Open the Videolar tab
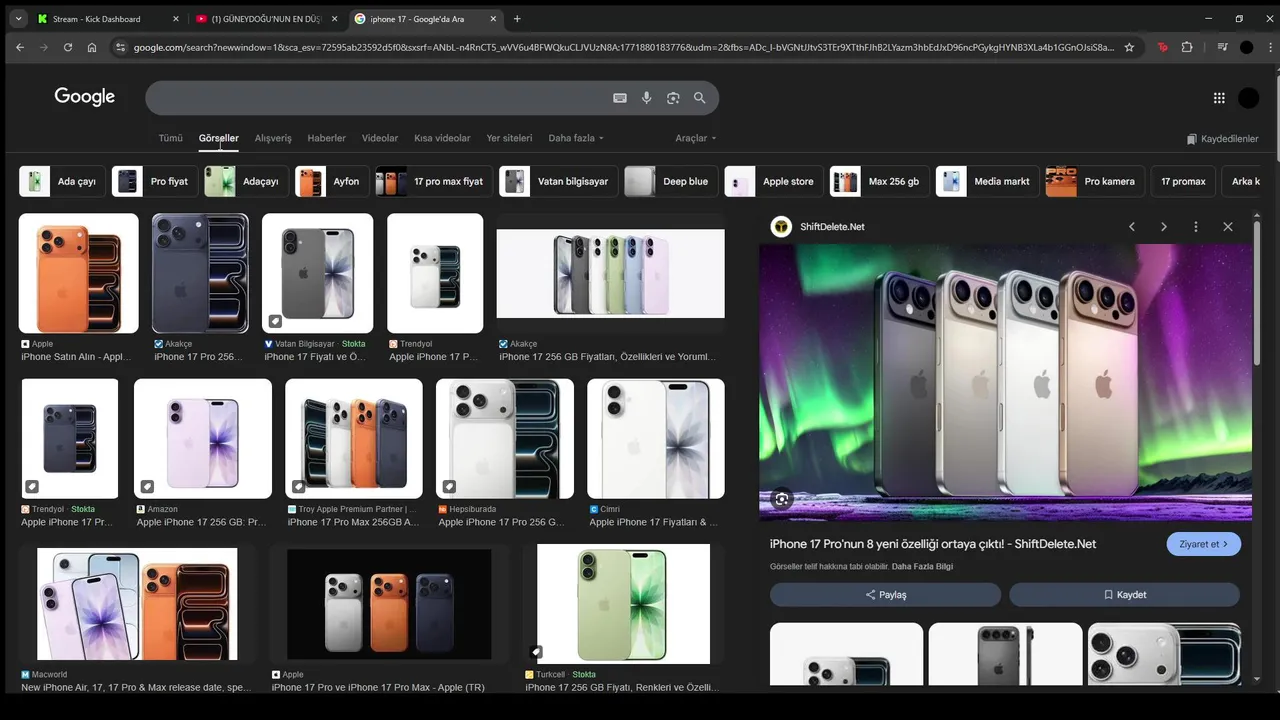 [380, 138]
